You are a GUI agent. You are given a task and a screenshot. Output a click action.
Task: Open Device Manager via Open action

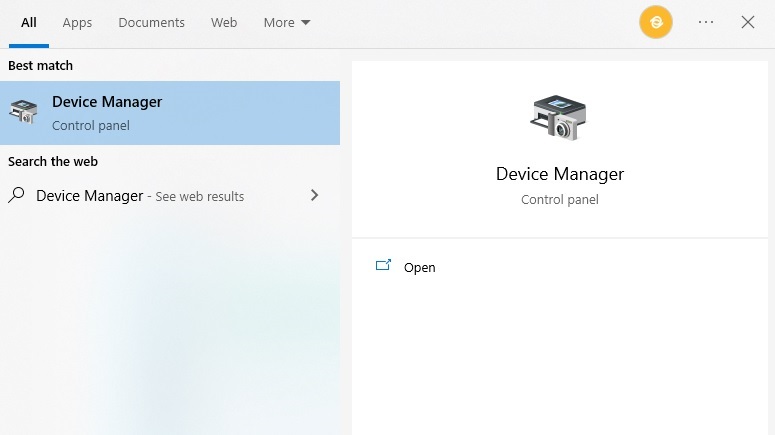coord(419,267)
